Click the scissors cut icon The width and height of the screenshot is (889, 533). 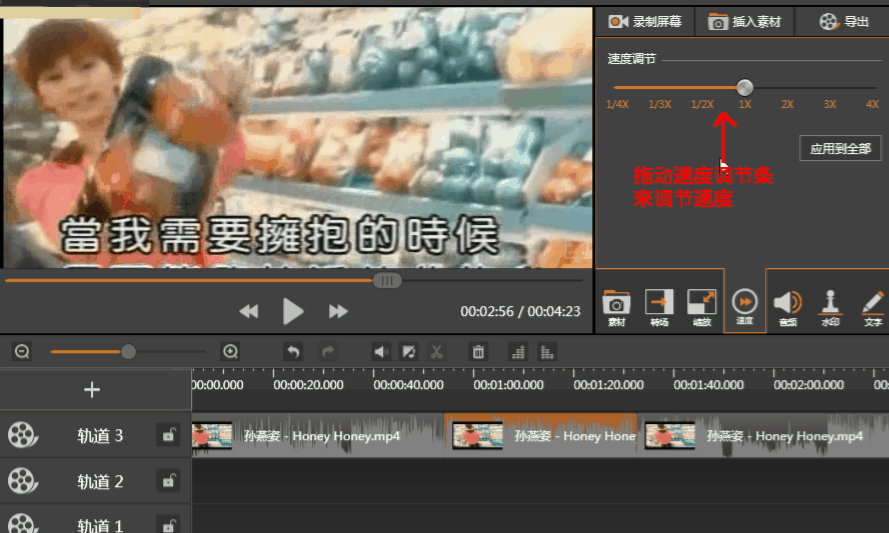436,352
